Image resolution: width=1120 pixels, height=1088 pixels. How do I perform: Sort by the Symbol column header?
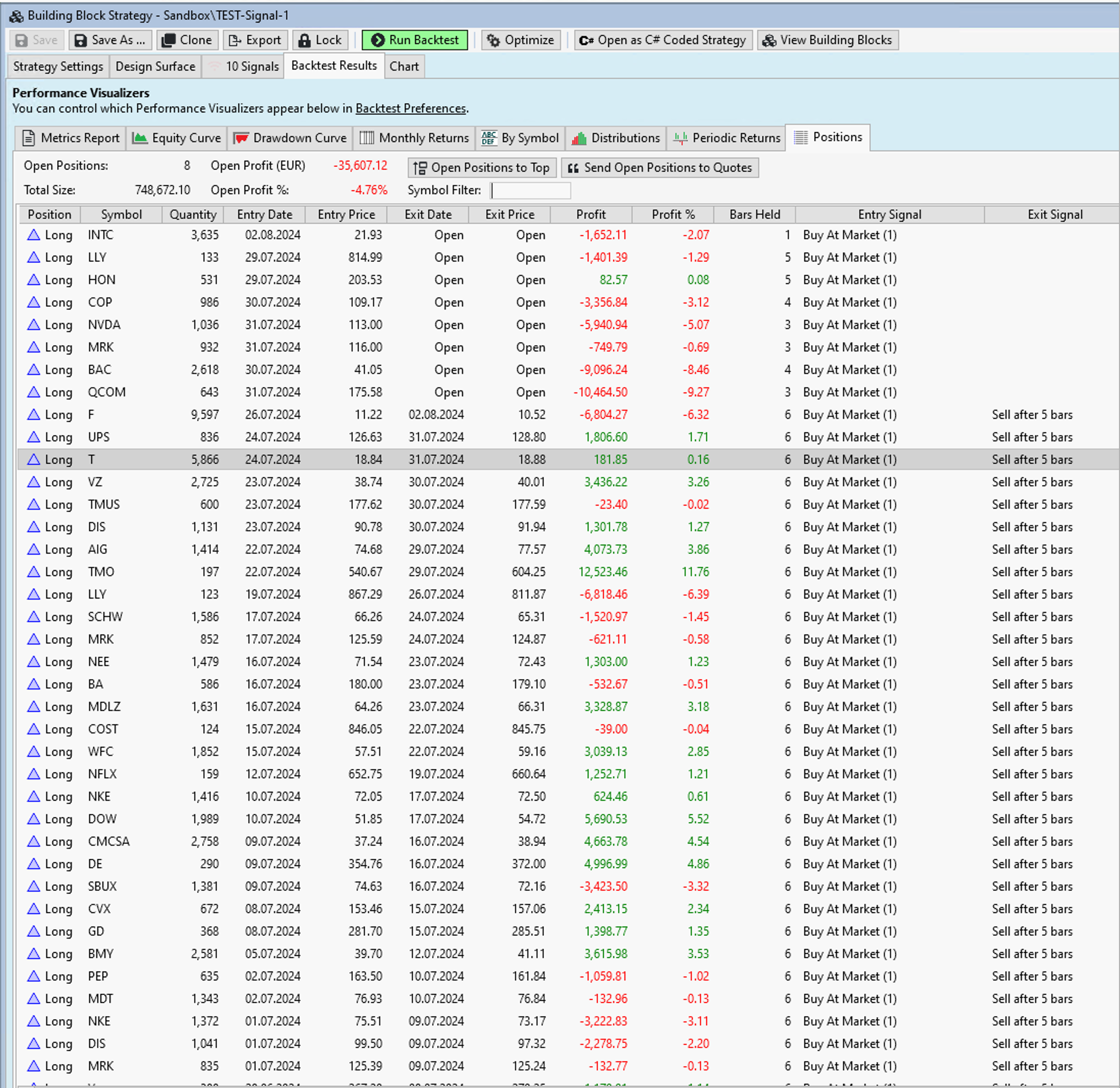tap(121, 215)
